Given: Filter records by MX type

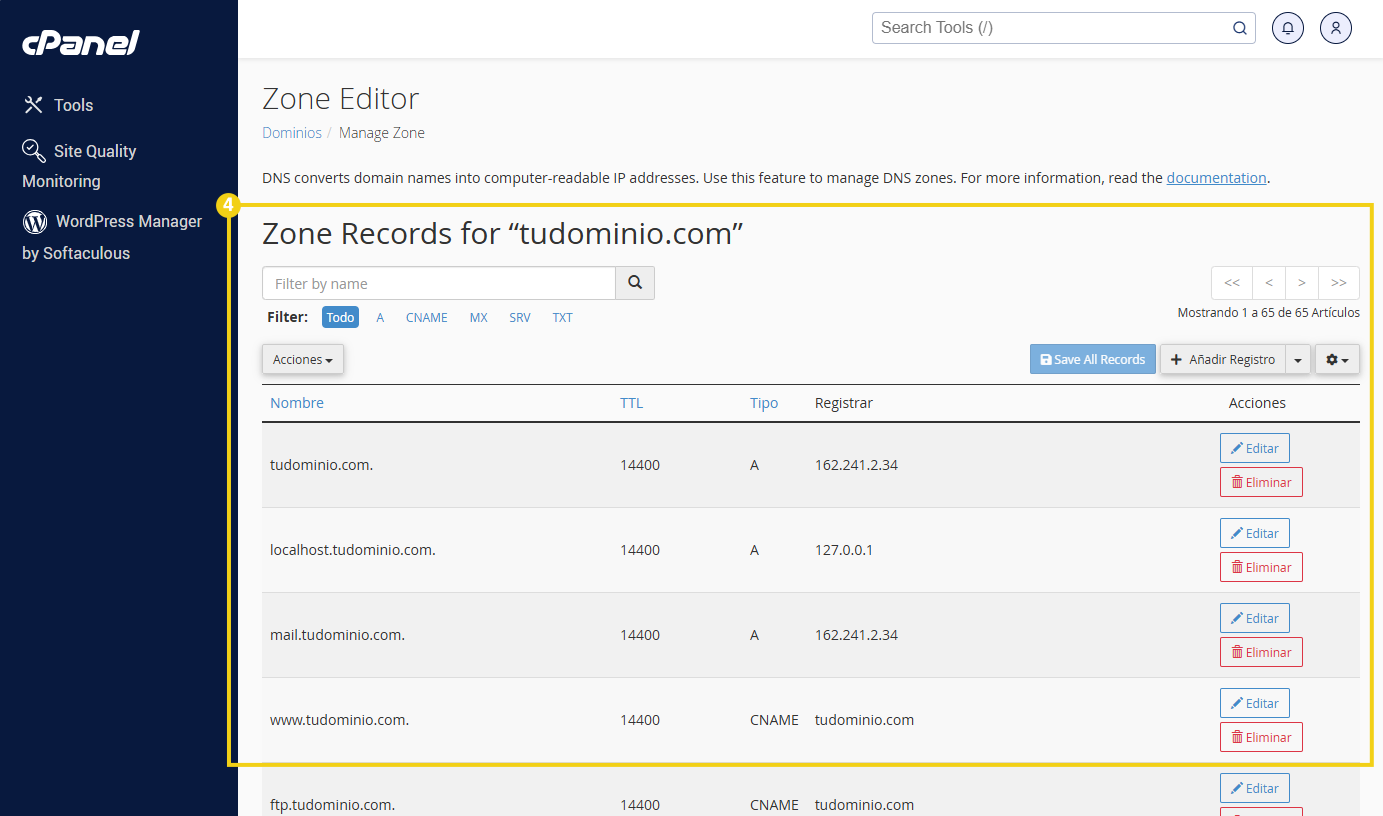Looking at the screenshot, I should coord(478,317).
